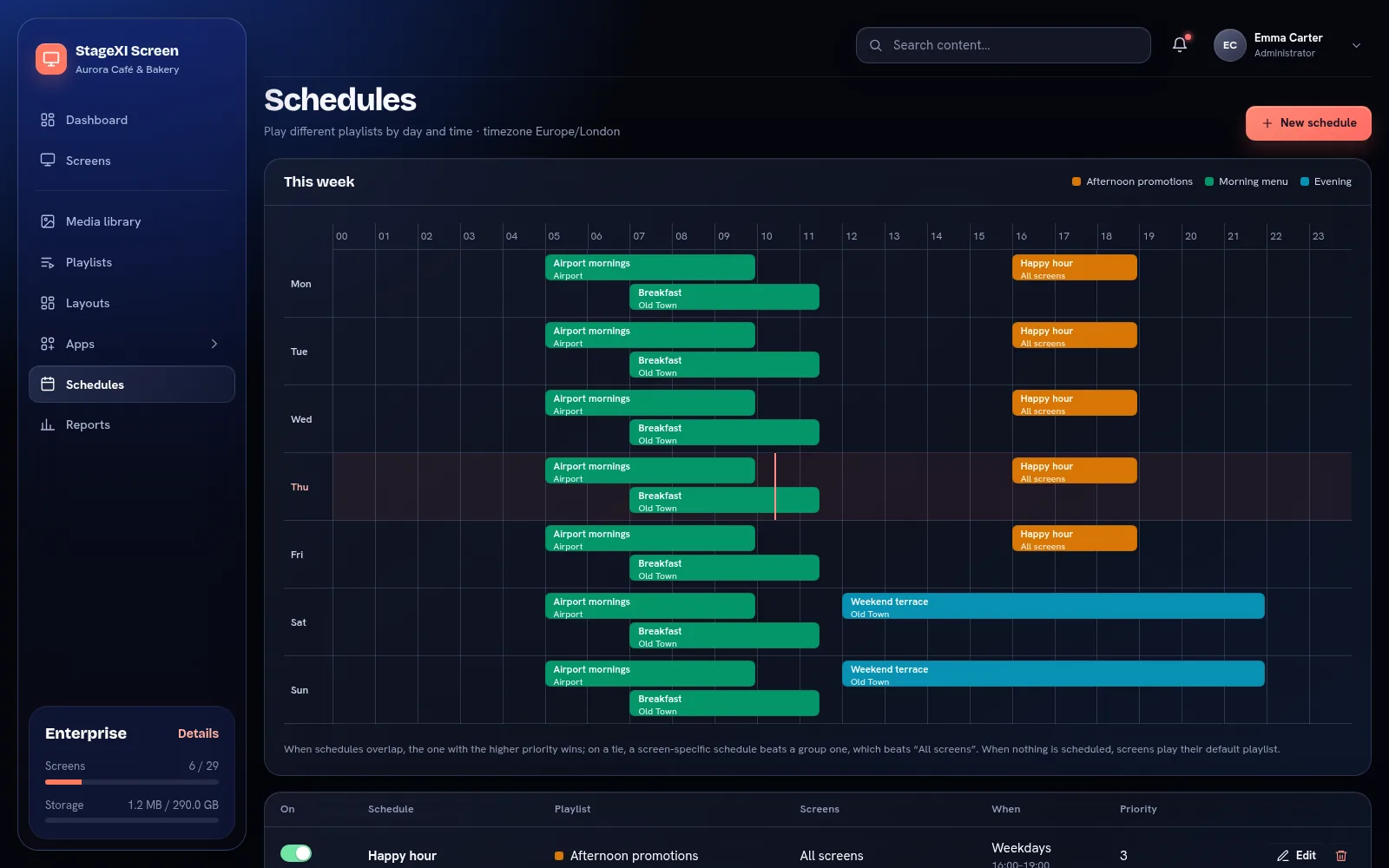The image size is (1389, 868).
Task: Click the Reports bar chart icon
Action: [48, 424]
